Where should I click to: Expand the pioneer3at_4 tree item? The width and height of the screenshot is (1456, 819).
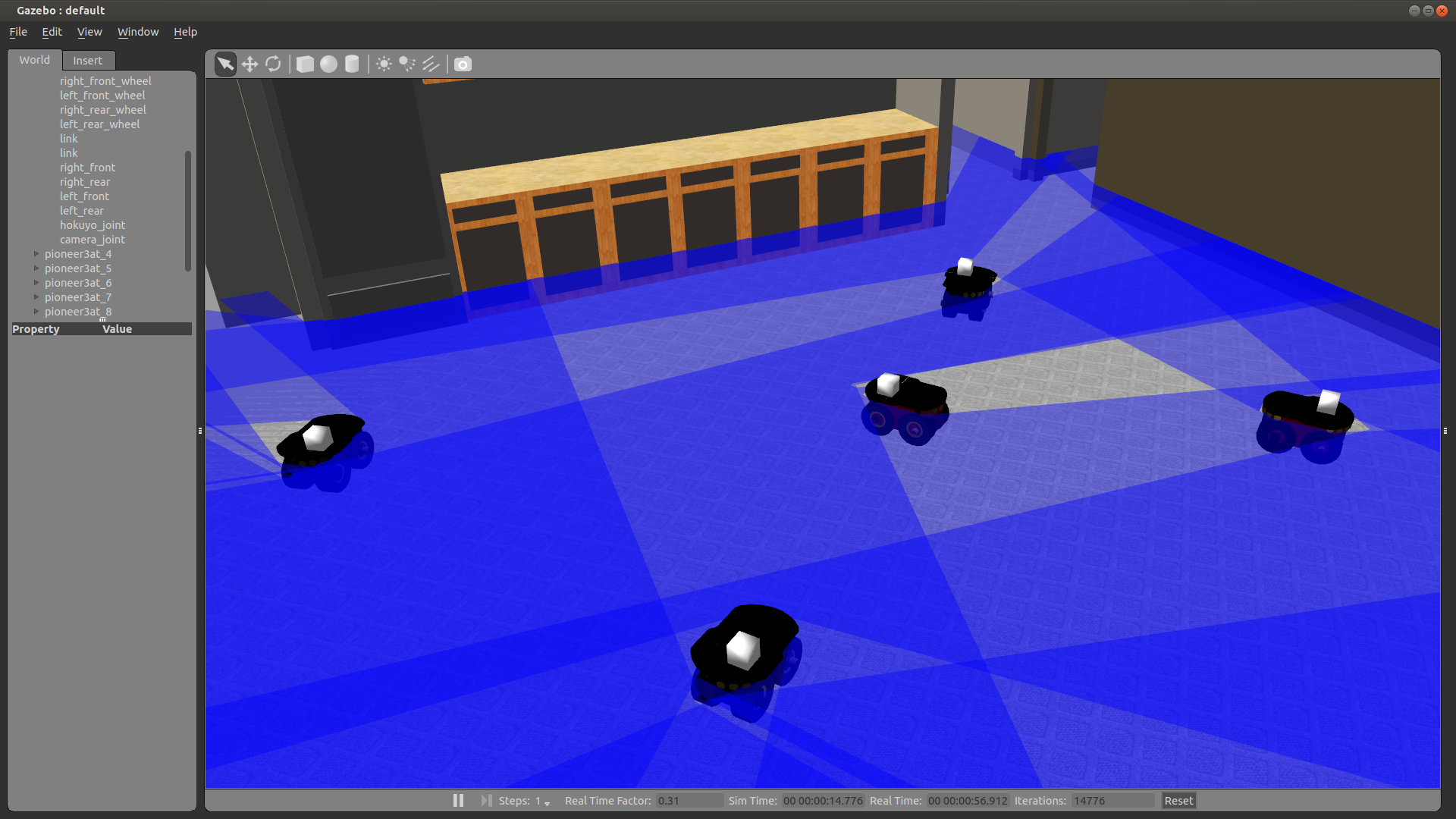pos(37,253)
